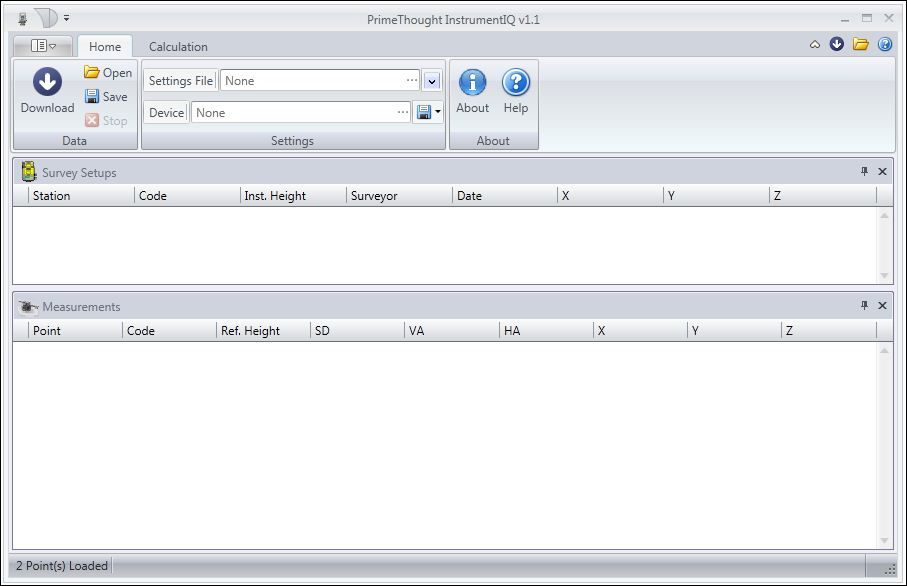
Task: Save data using the Save diskette icon
Action: [x=90, y=96]
